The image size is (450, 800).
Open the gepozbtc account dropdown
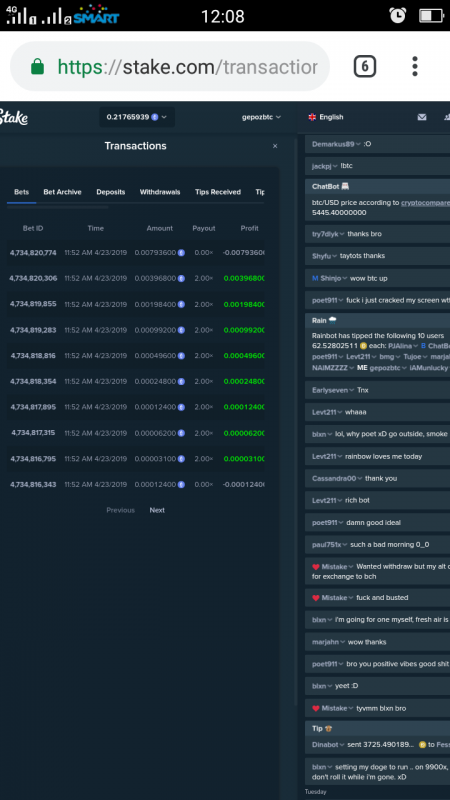click(261, 117)
